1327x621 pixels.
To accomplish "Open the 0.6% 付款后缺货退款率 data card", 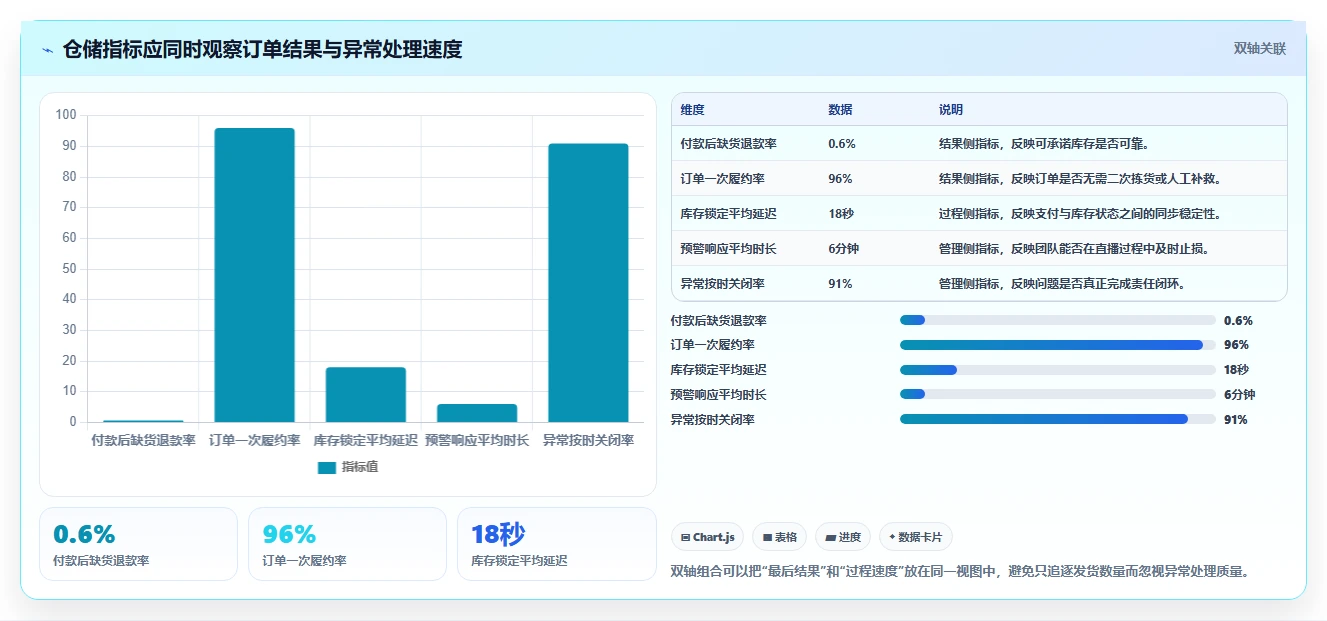I will click(138, 544).
